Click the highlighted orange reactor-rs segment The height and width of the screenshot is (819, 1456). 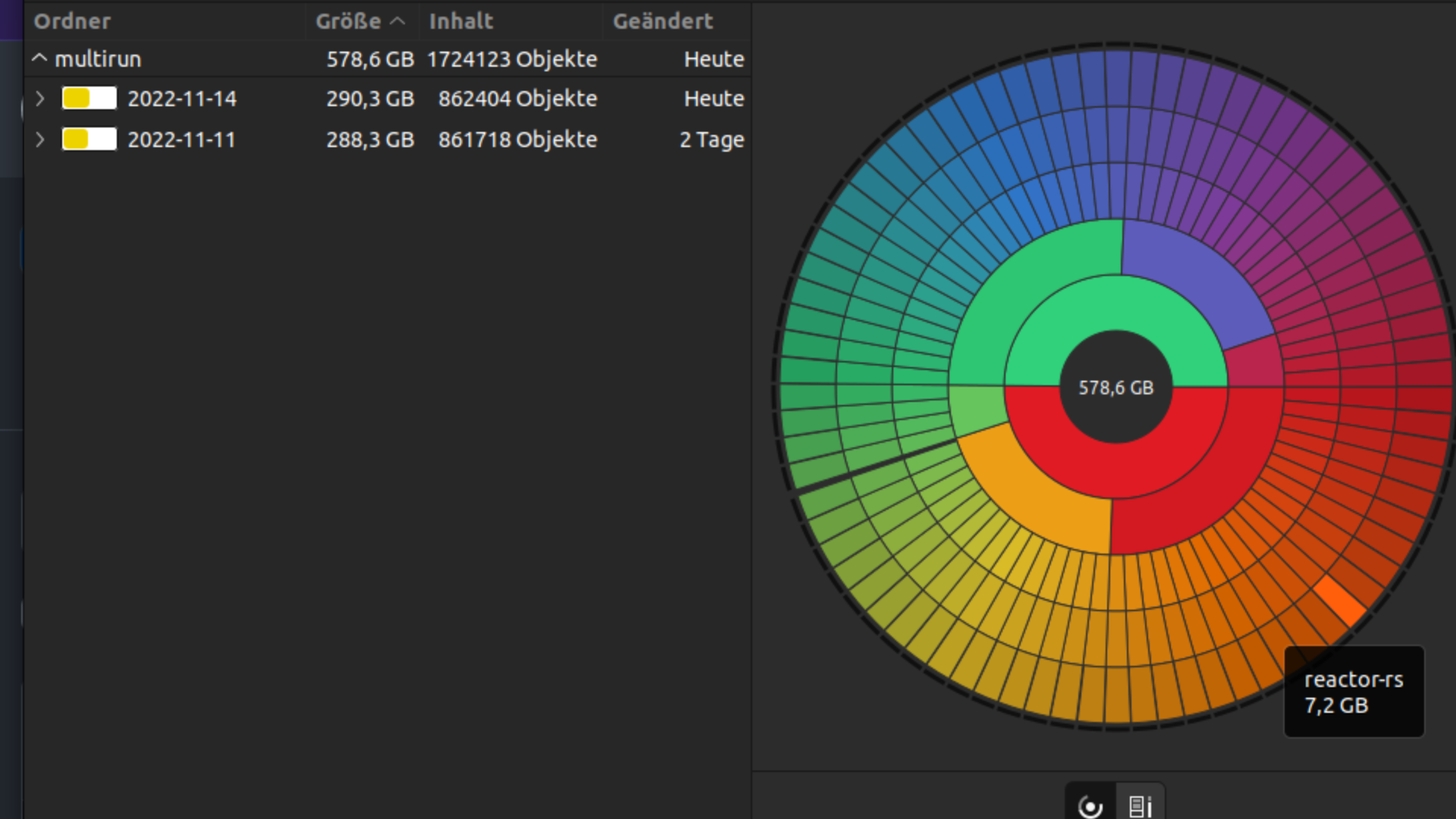click(x=1340, y=601)
